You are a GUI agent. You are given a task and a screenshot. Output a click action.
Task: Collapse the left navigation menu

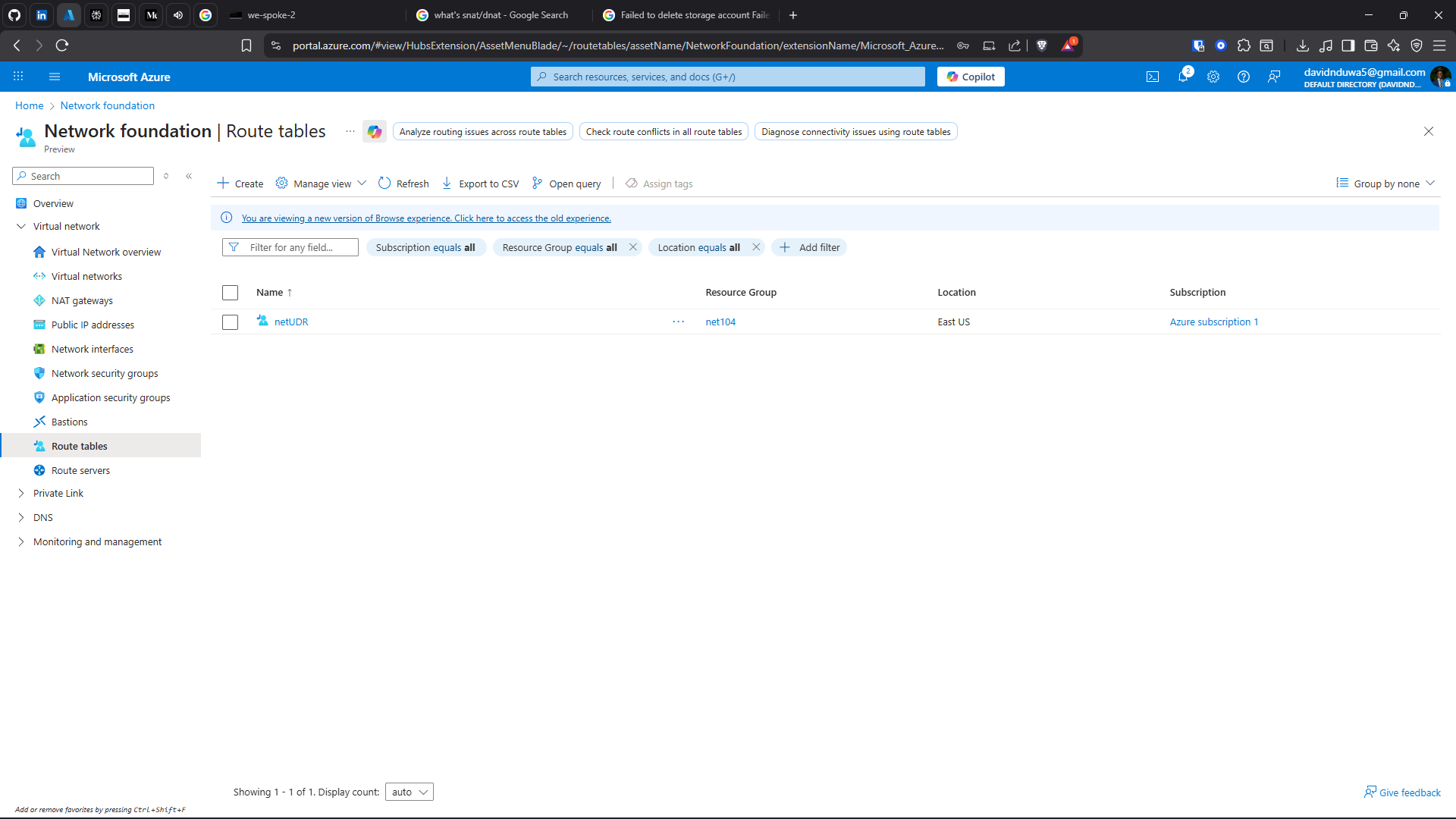pyautogui.click(x=189, y=176)
